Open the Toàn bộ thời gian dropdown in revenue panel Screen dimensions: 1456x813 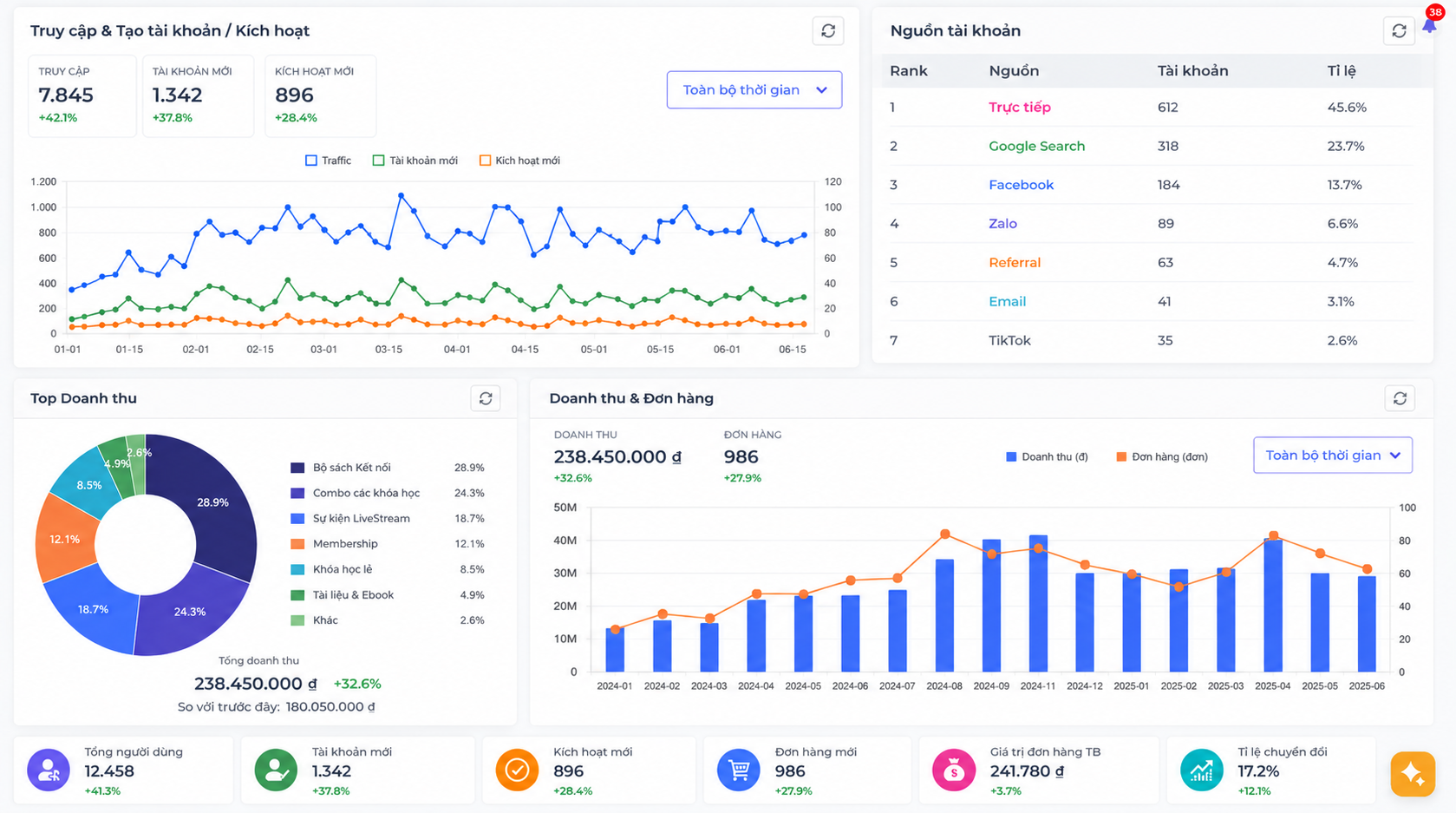(x=1333, y=456)
